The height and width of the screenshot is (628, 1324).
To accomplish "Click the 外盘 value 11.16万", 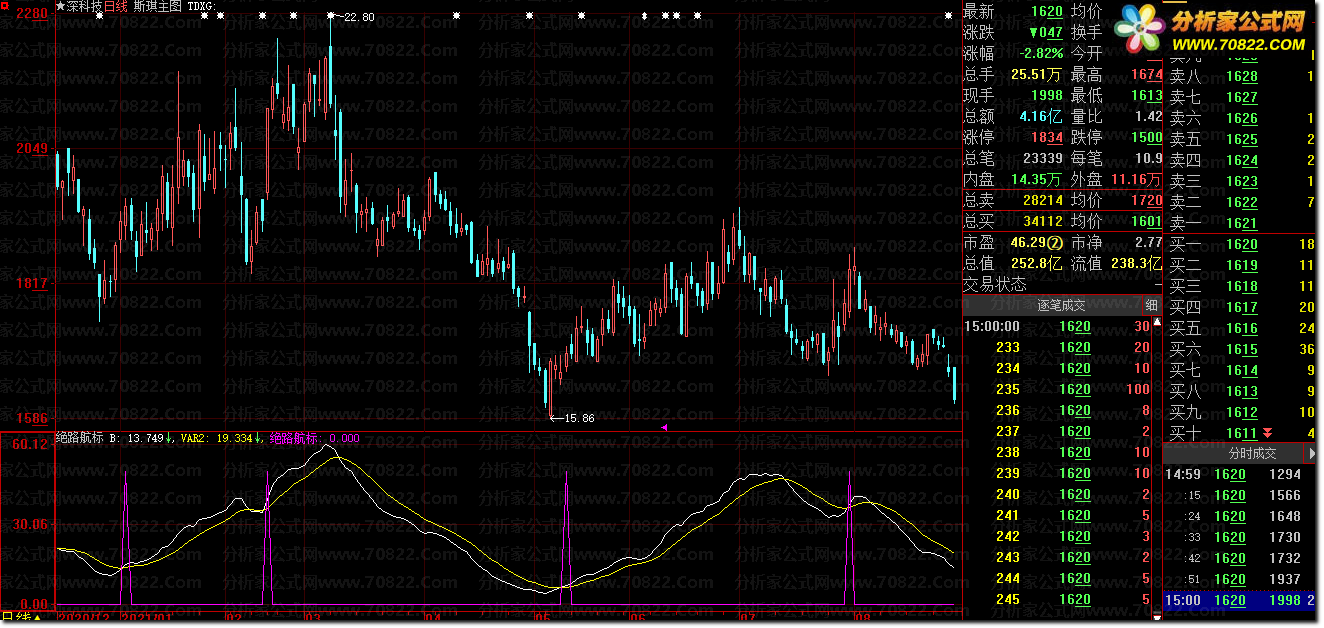I will click(x=1137, y=179).
